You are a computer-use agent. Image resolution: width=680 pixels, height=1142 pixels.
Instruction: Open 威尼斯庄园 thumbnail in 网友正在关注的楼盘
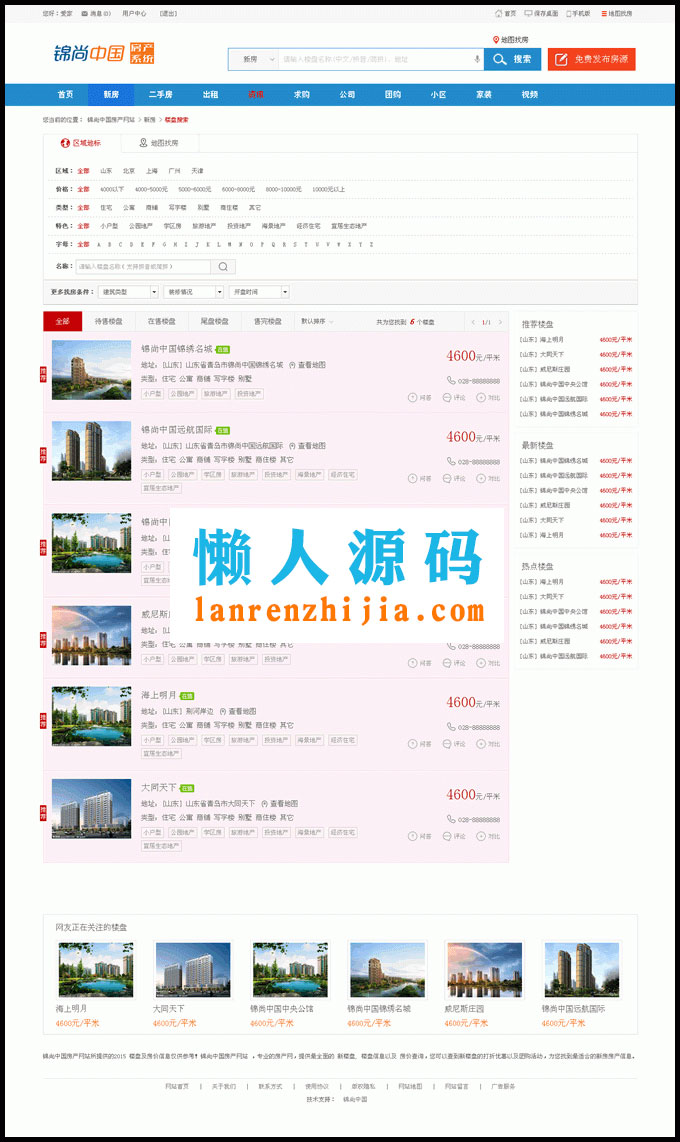pos(485,969)
